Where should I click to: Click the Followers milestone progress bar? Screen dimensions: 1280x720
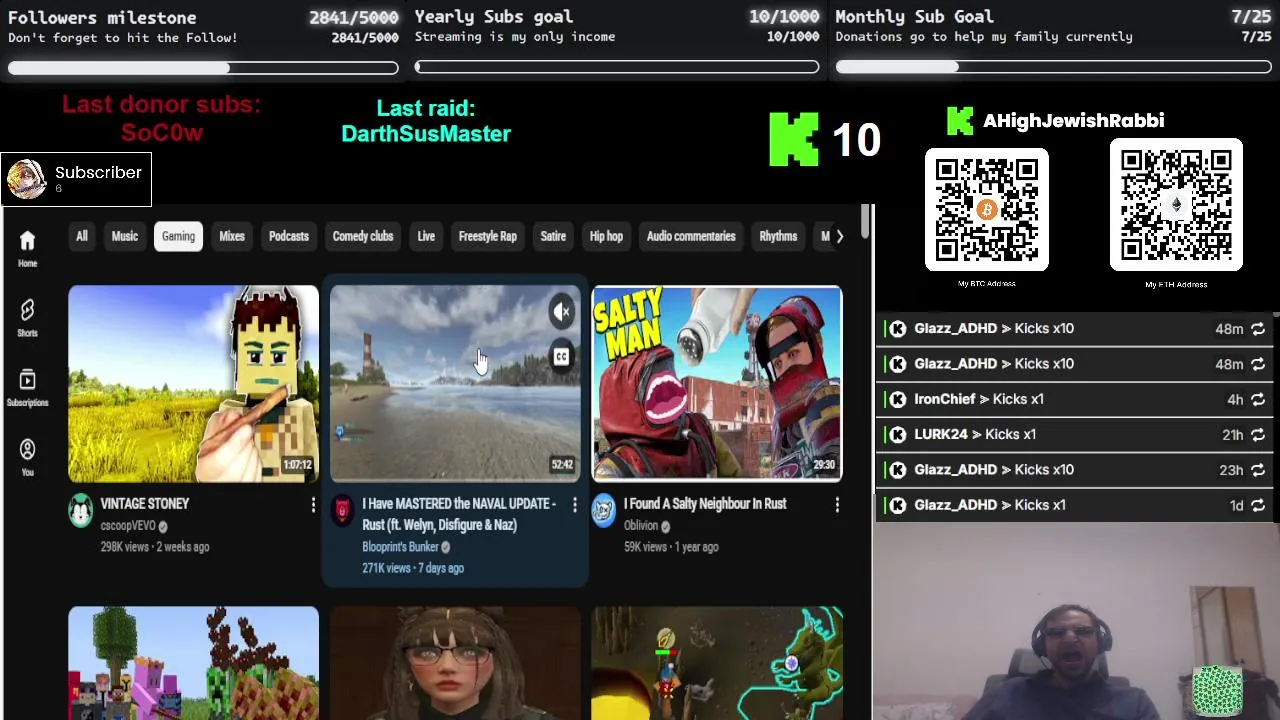point(203,68)
